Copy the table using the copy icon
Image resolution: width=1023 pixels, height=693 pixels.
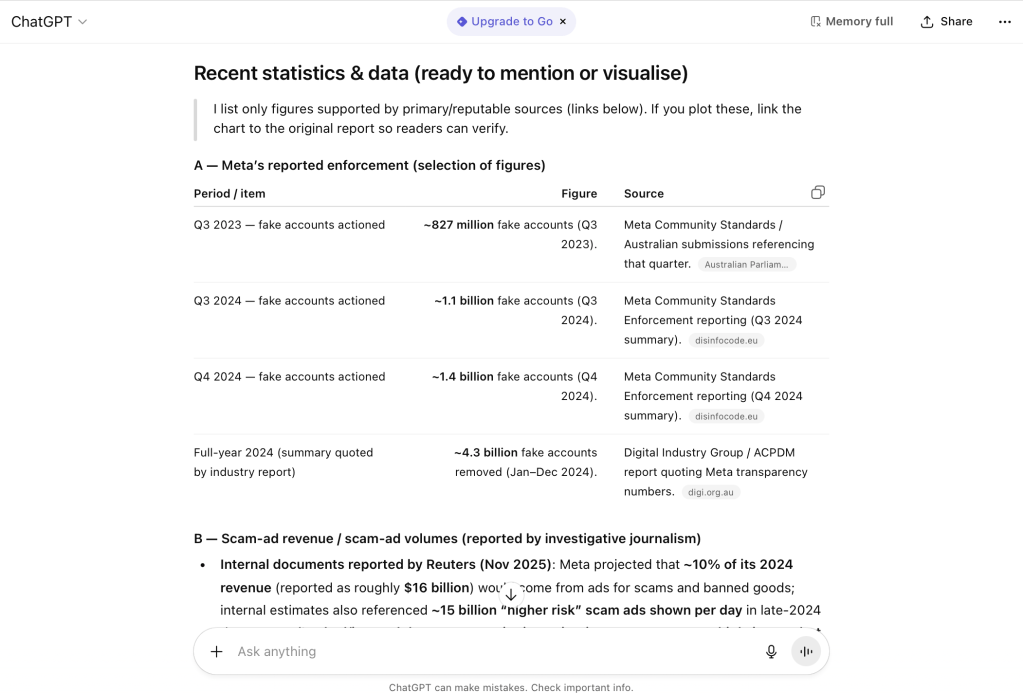pyautogui.click(x=818, y=192)
